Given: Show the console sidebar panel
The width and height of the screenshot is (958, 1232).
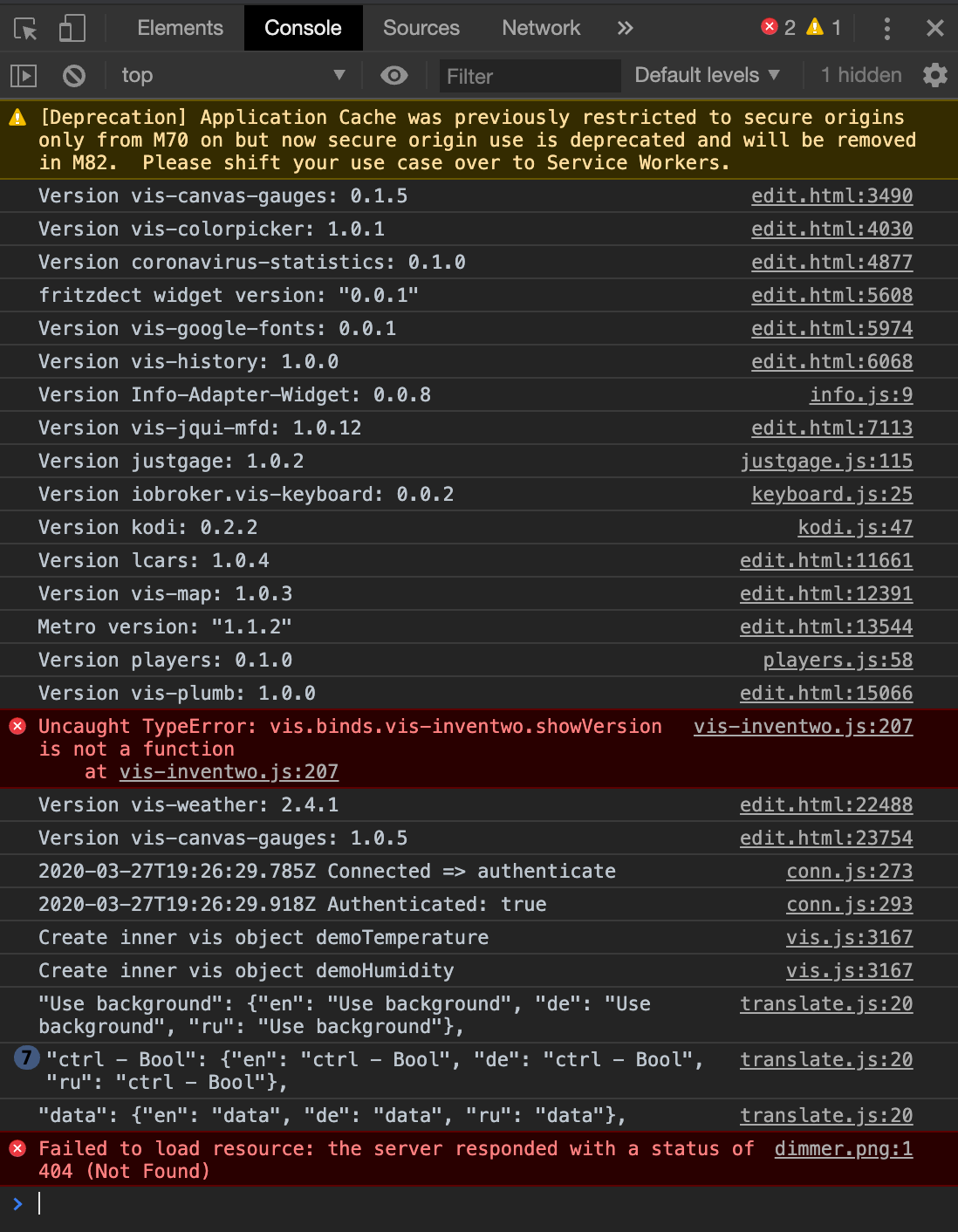Looking at the screenshot, I should click(24, 76).
